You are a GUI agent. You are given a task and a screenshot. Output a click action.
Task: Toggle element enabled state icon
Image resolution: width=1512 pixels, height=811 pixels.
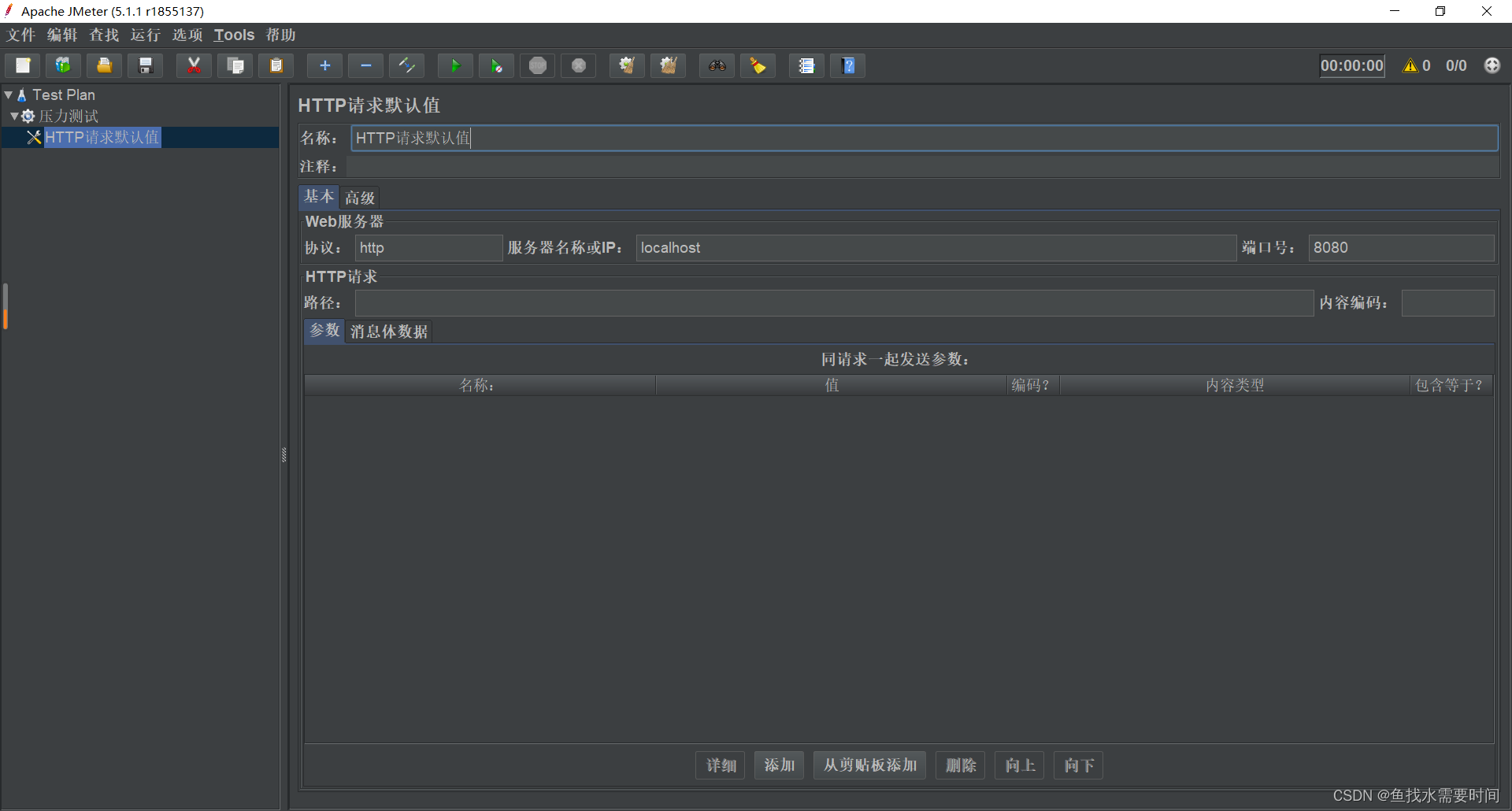point(406,65)
